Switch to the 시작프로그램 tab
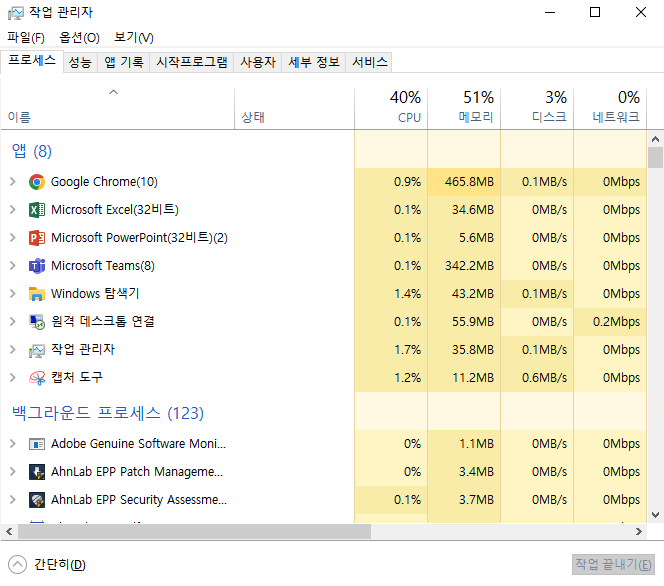The width and height of the screenshot is (664, 586). [x=192, y=63]
